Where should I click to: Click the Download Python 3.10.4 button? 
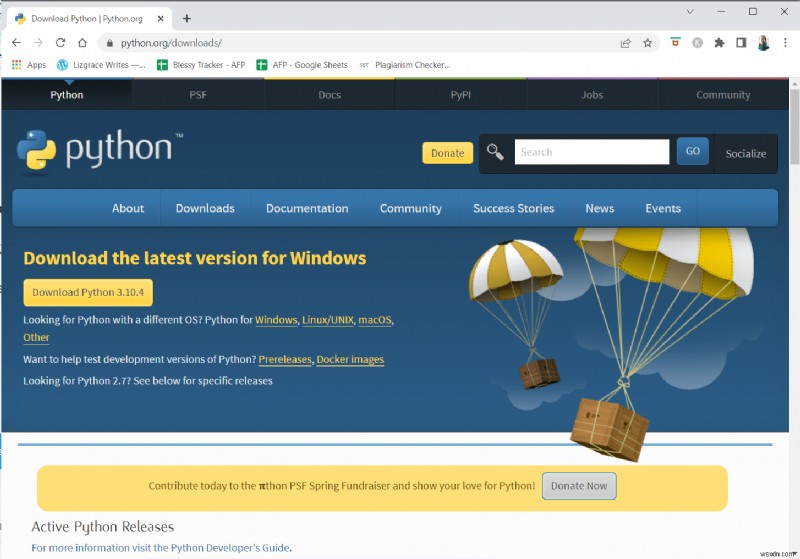coord(88,292)
